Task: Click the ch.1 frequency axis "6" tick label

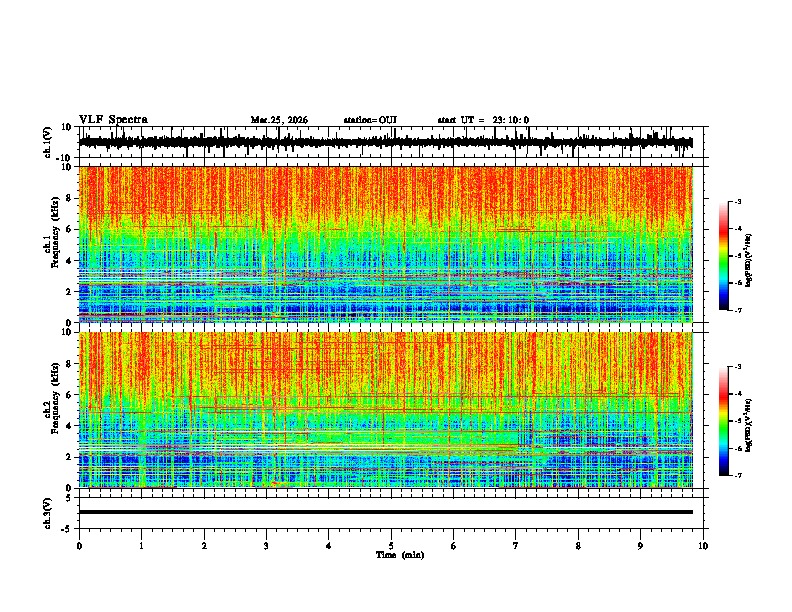Action: [x=69, y=230]
